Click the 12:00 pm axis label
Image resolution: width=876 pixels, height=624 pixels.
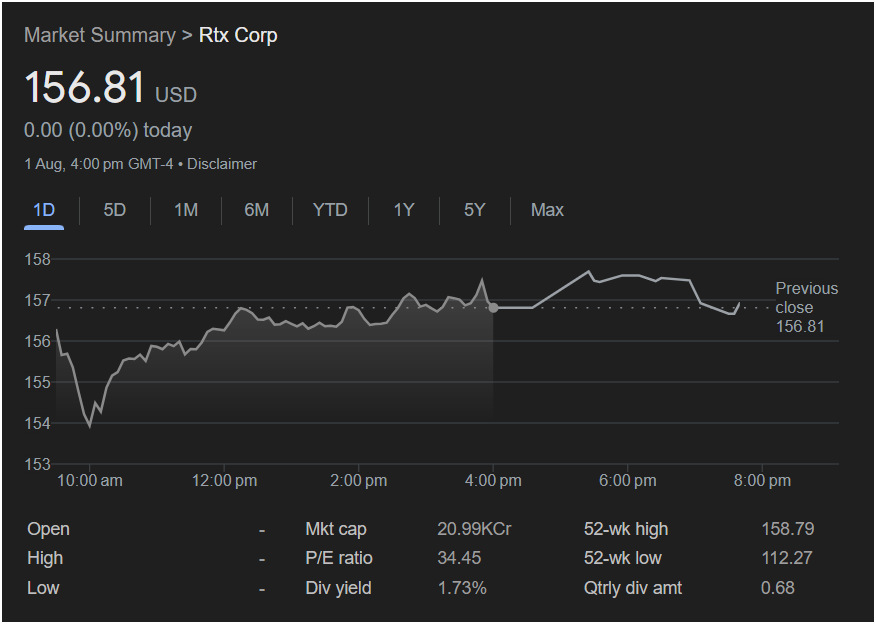(225, 481)
